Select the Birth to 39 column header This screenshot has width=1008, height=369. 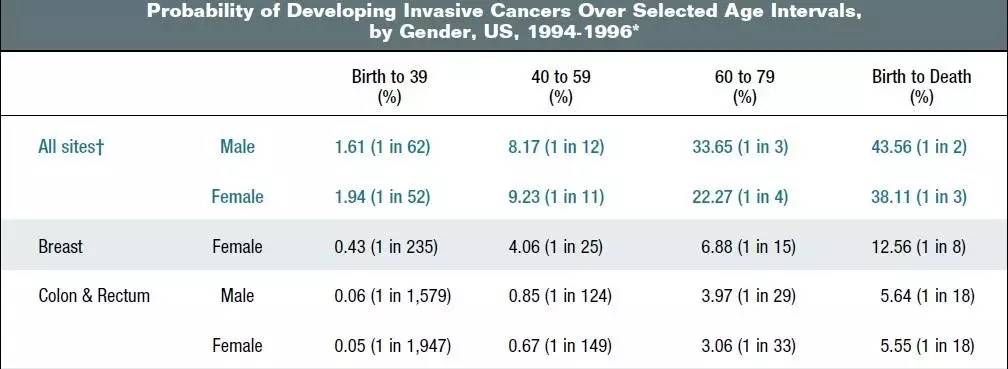[389, 87]
